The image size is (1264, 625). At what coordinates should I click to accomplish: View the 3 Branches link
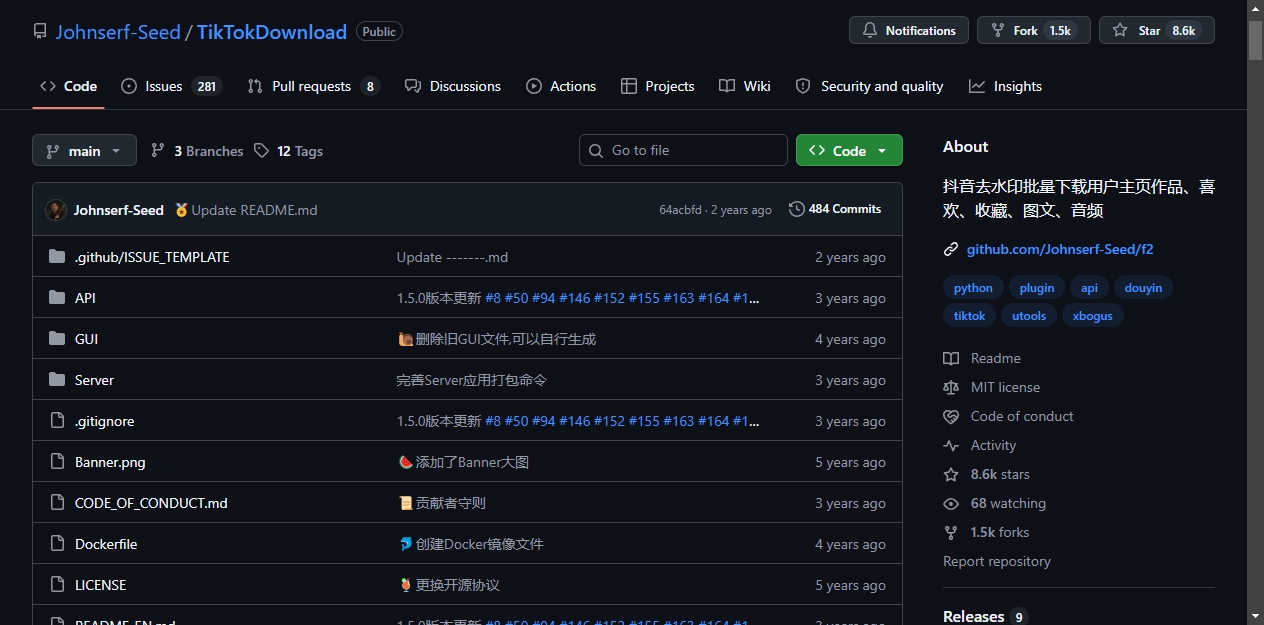pos(197,151)
